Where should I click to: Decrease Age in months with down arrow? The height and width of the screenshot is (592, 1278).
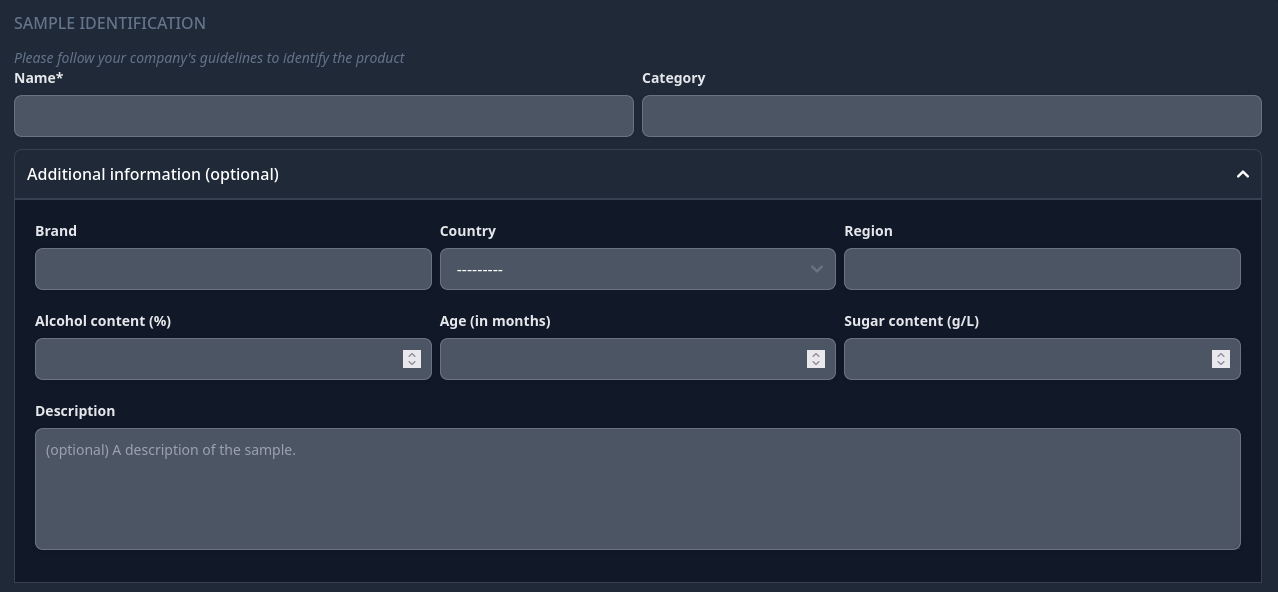click(816, 363)
